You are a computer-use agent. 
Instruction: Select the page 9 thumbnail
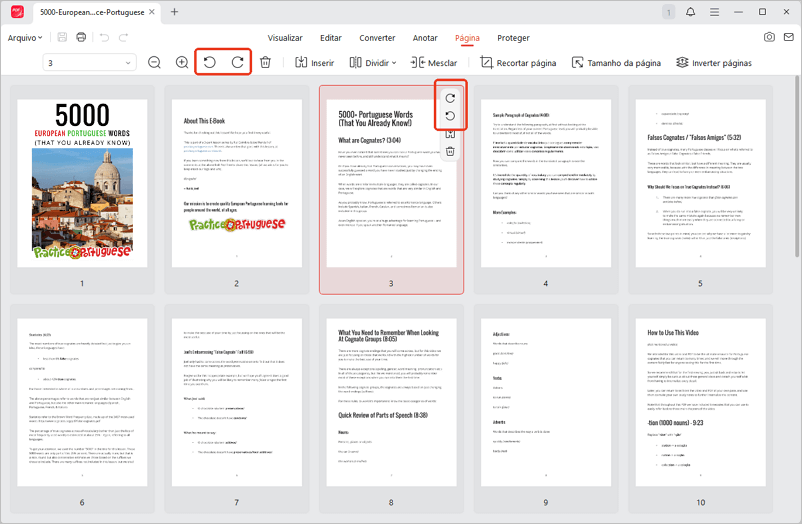coord(546,402)
